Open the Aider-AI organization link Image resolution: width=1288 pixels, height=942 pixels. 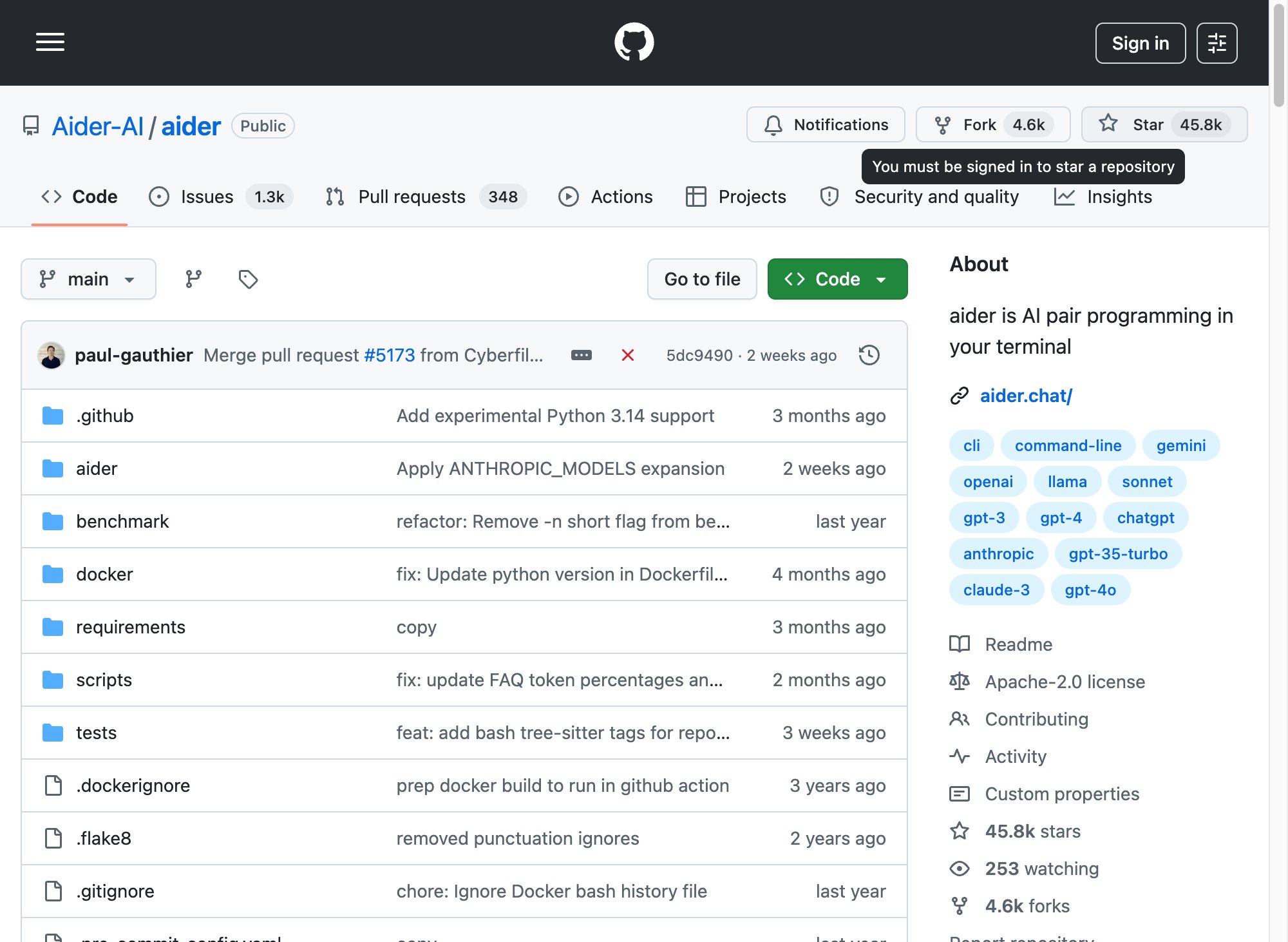(x=98, y=126)
